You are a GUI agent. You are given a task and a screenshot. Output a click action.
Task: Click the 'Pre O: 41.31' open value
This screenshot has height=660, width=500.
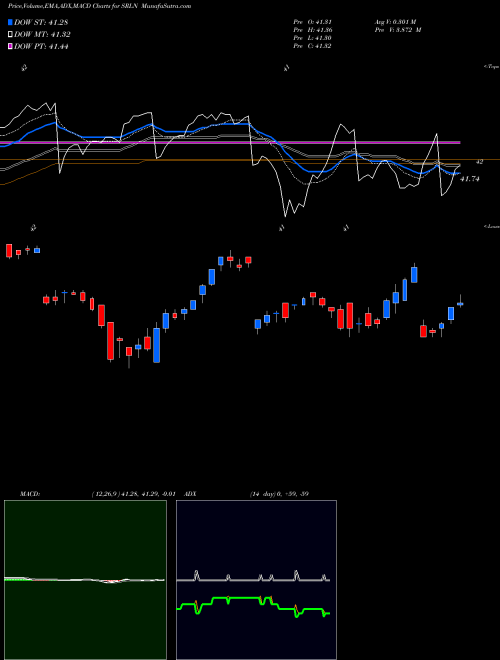click(313, 21)
